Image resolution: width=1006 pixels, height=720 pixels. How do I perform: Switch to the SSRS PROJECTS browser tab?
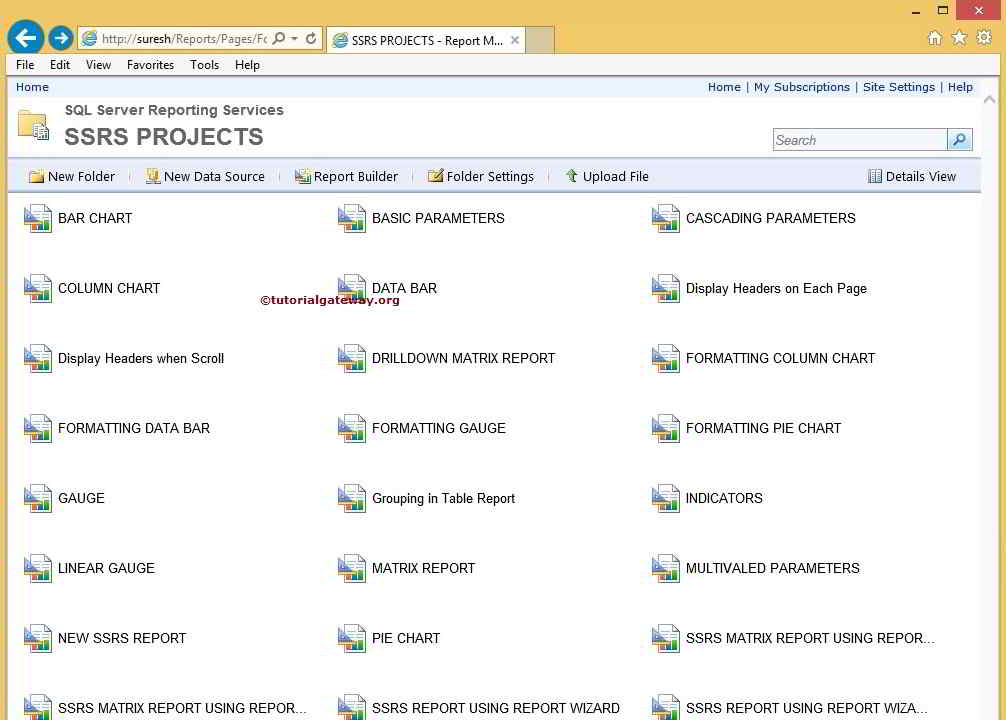[423, 40]
